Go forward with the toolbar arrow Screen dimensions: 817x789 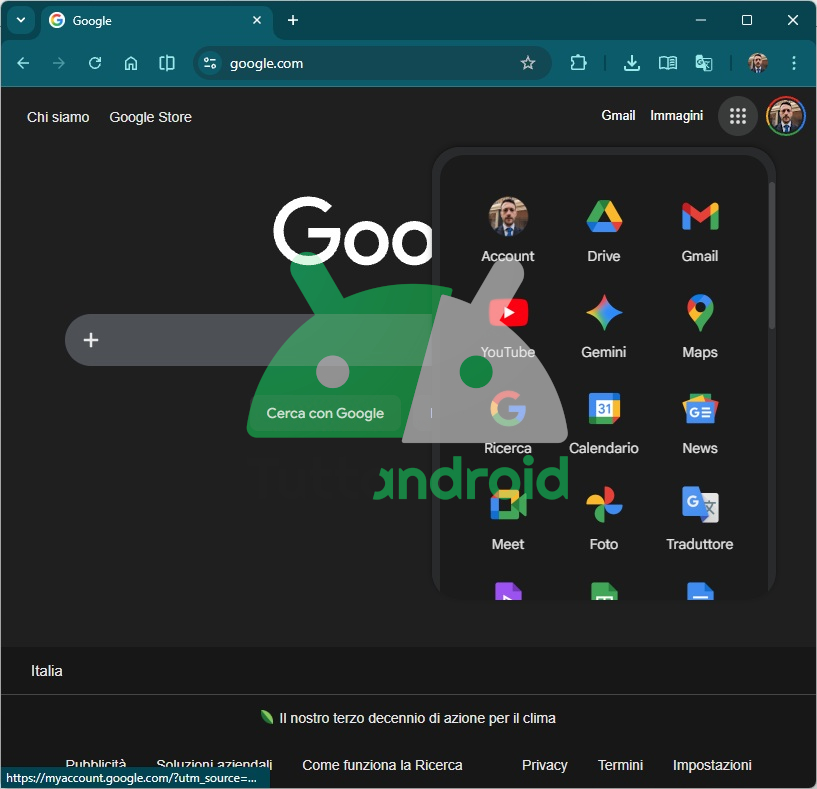(x=59, y=63)
